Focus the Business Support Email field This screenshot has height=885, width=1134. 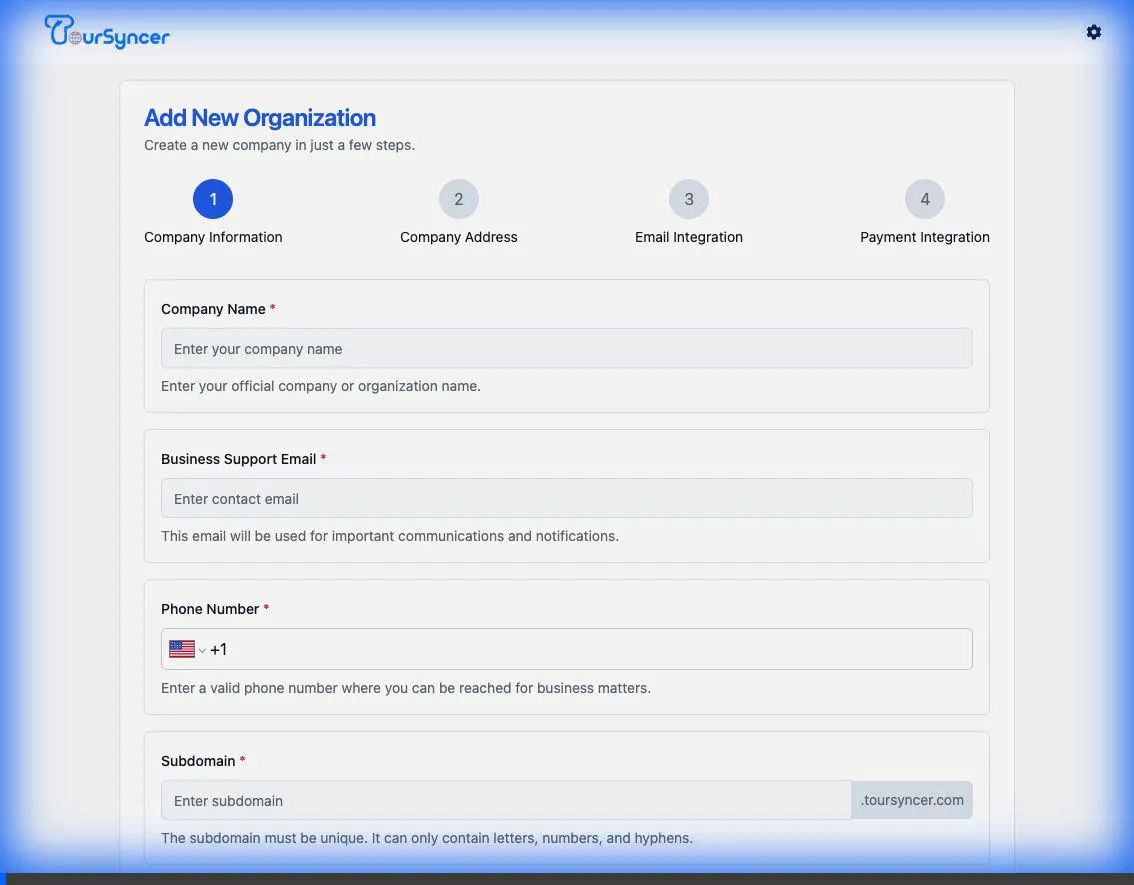566,498
